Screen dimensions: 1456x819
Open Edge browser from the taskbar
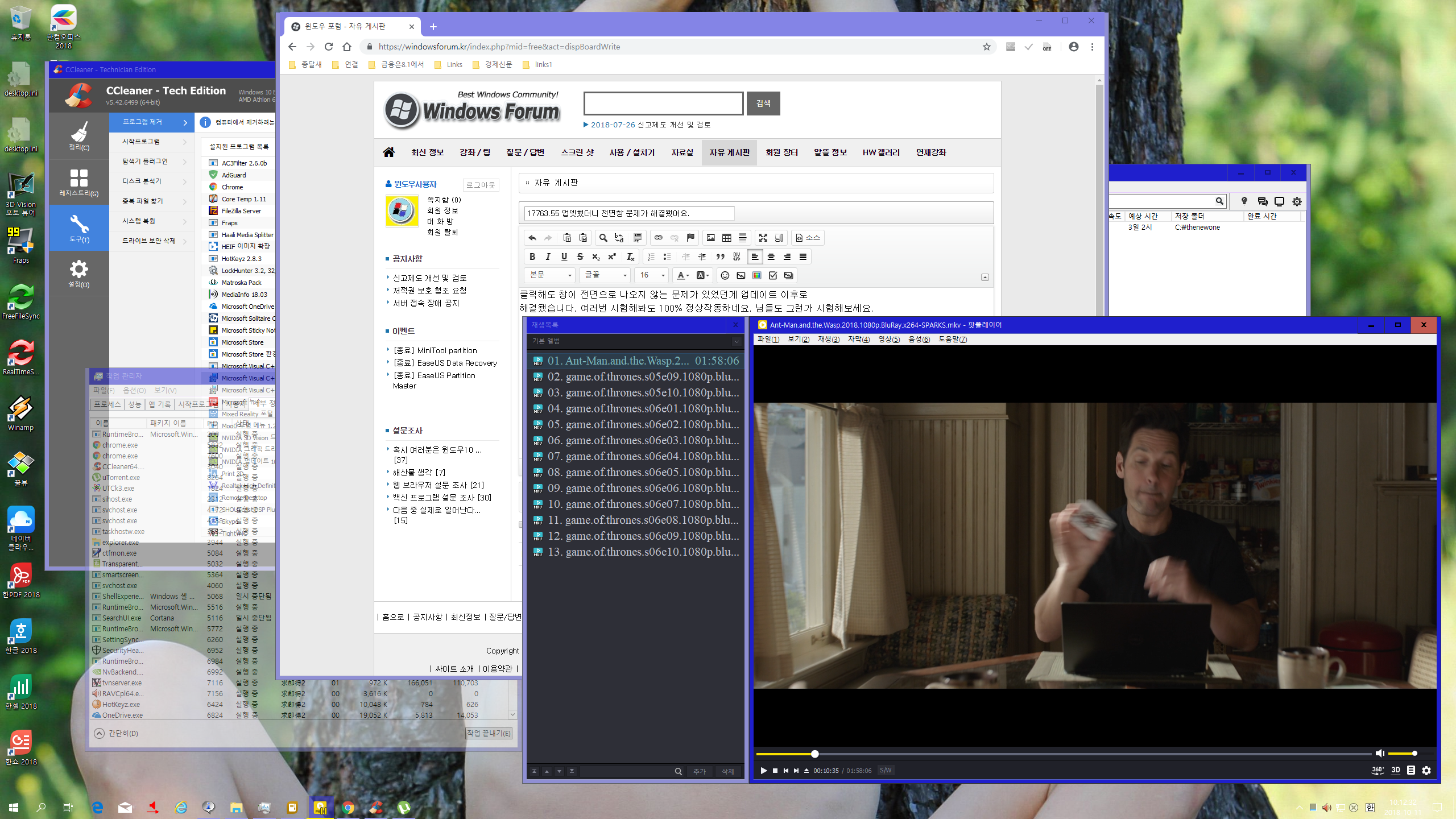[97, 807]
